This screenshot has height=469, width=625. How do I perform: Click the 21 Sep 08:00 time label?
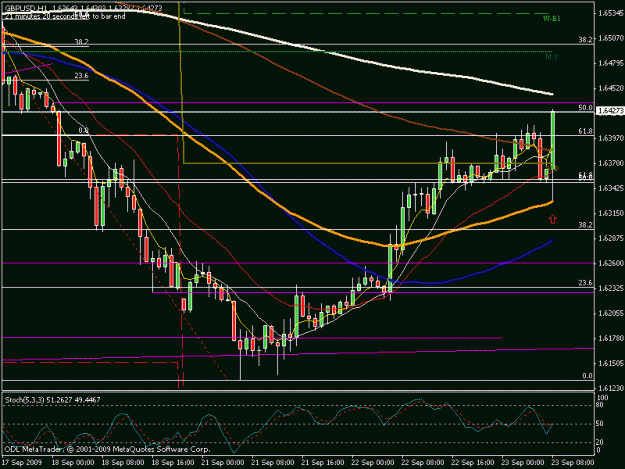pyautogui.click(x=273, y=462)
